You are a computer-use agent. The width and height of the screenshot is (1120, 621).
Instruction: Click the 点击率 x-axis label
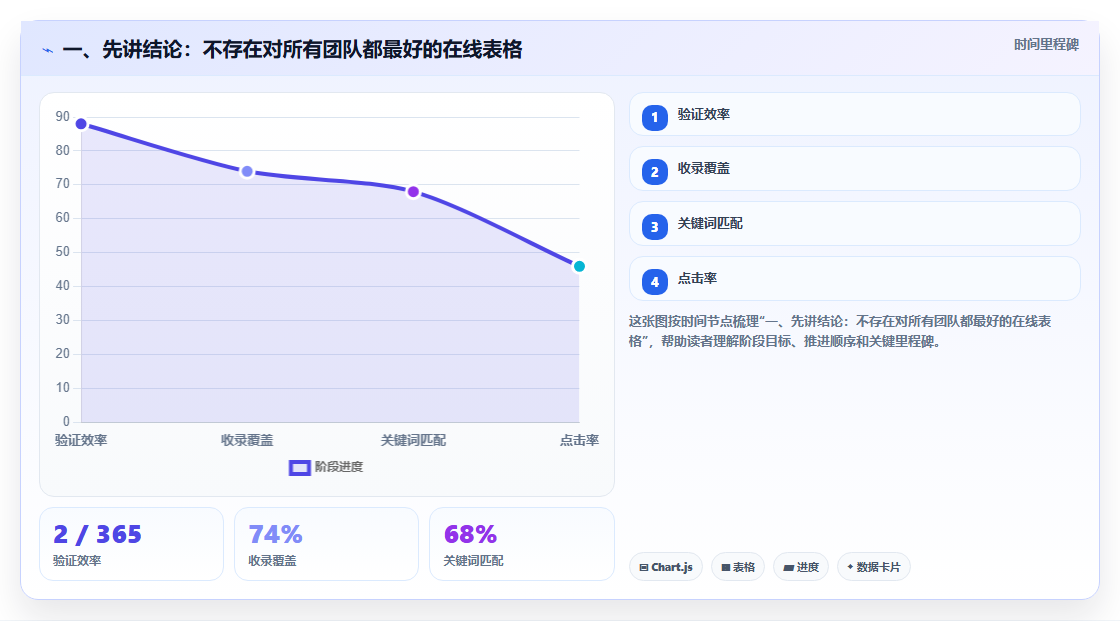[579, 440]
